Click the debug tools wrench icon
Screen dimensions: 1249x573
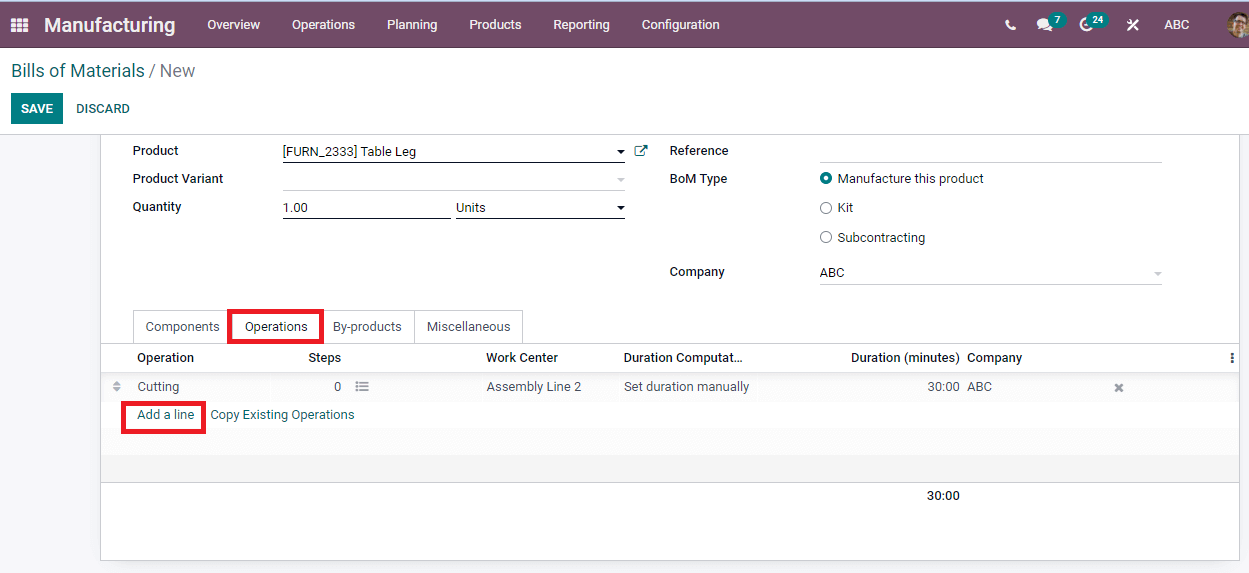click(1132, 25)
